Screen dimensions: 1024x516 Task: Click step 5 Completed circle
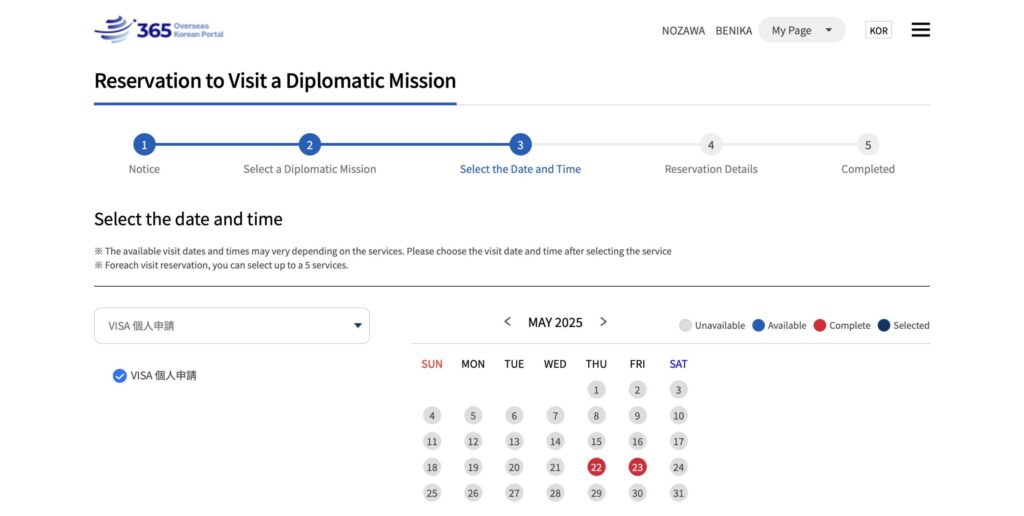(x=868, y=145)
